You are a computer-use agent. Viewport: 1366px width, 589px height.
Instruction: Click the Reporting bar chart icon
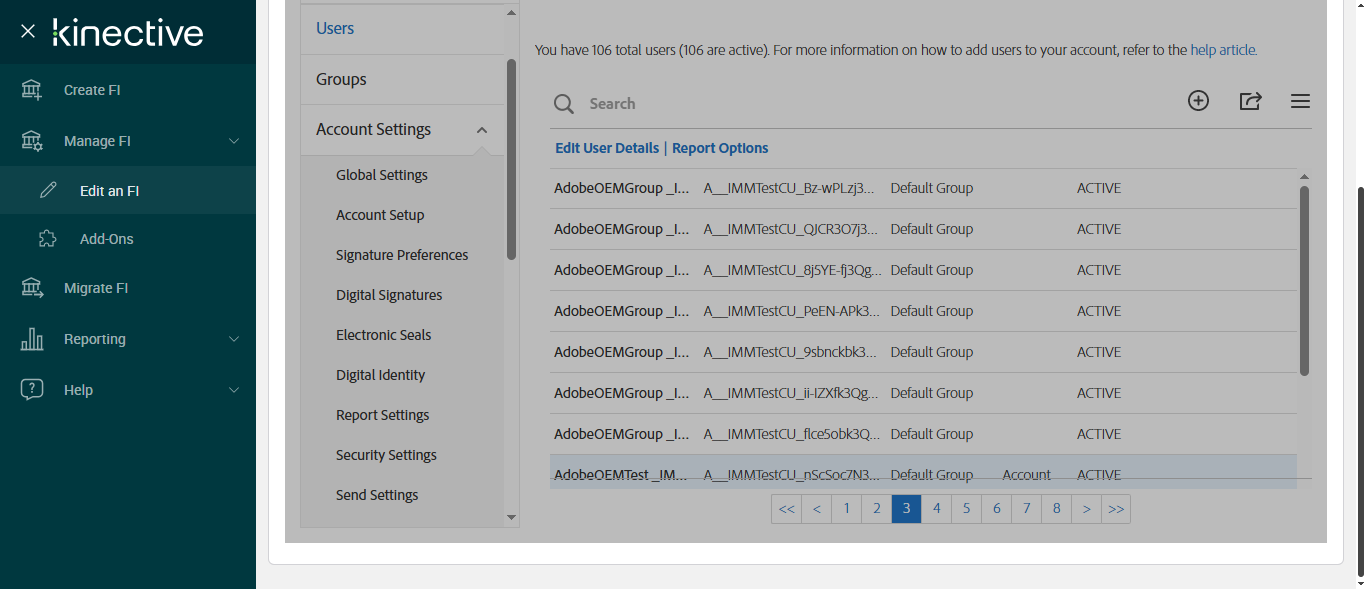tap(32, 339)
